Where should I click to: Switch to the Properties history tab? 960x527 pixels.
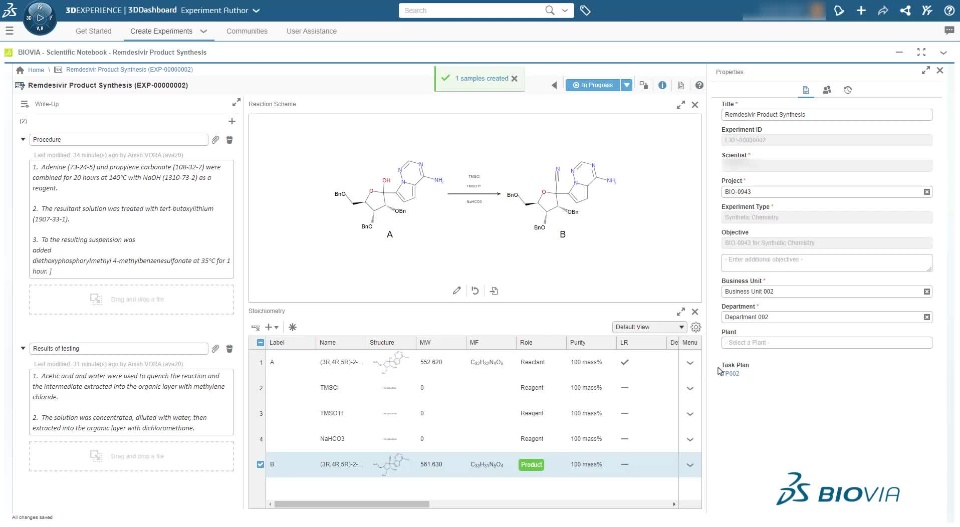tap(848, 90)
